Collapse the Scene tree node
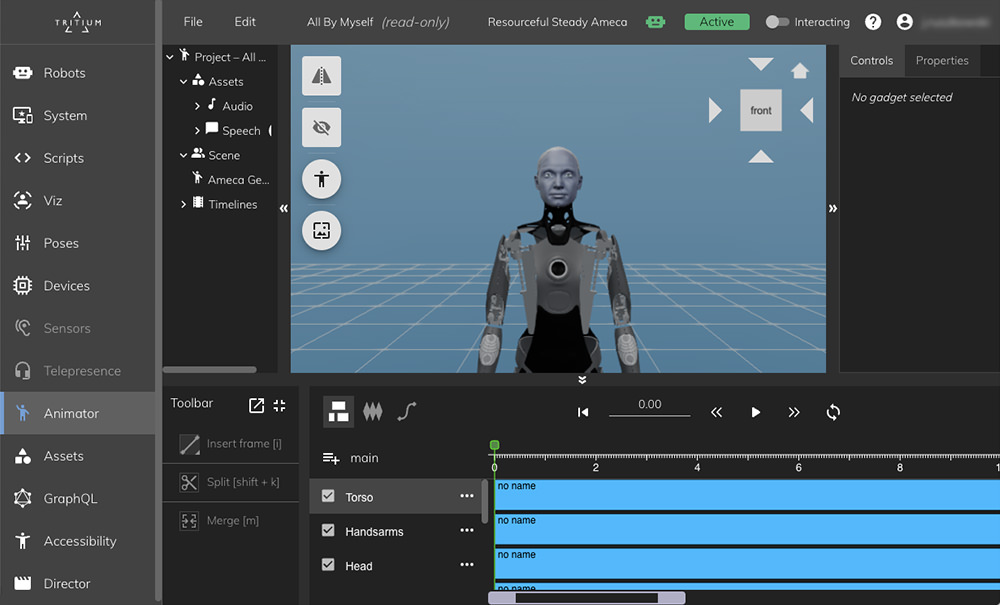1000x605 pixels. 184,156
